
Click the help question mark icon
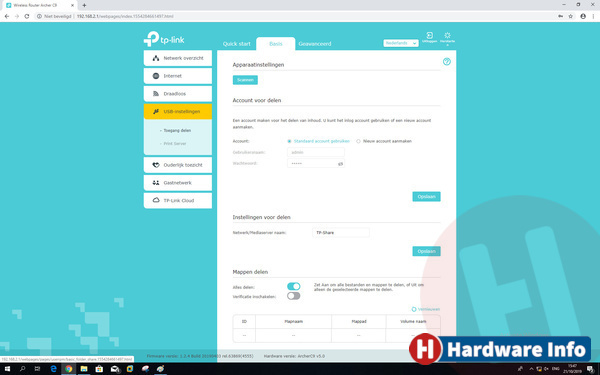pyautogui.click(x=447, y=62)
